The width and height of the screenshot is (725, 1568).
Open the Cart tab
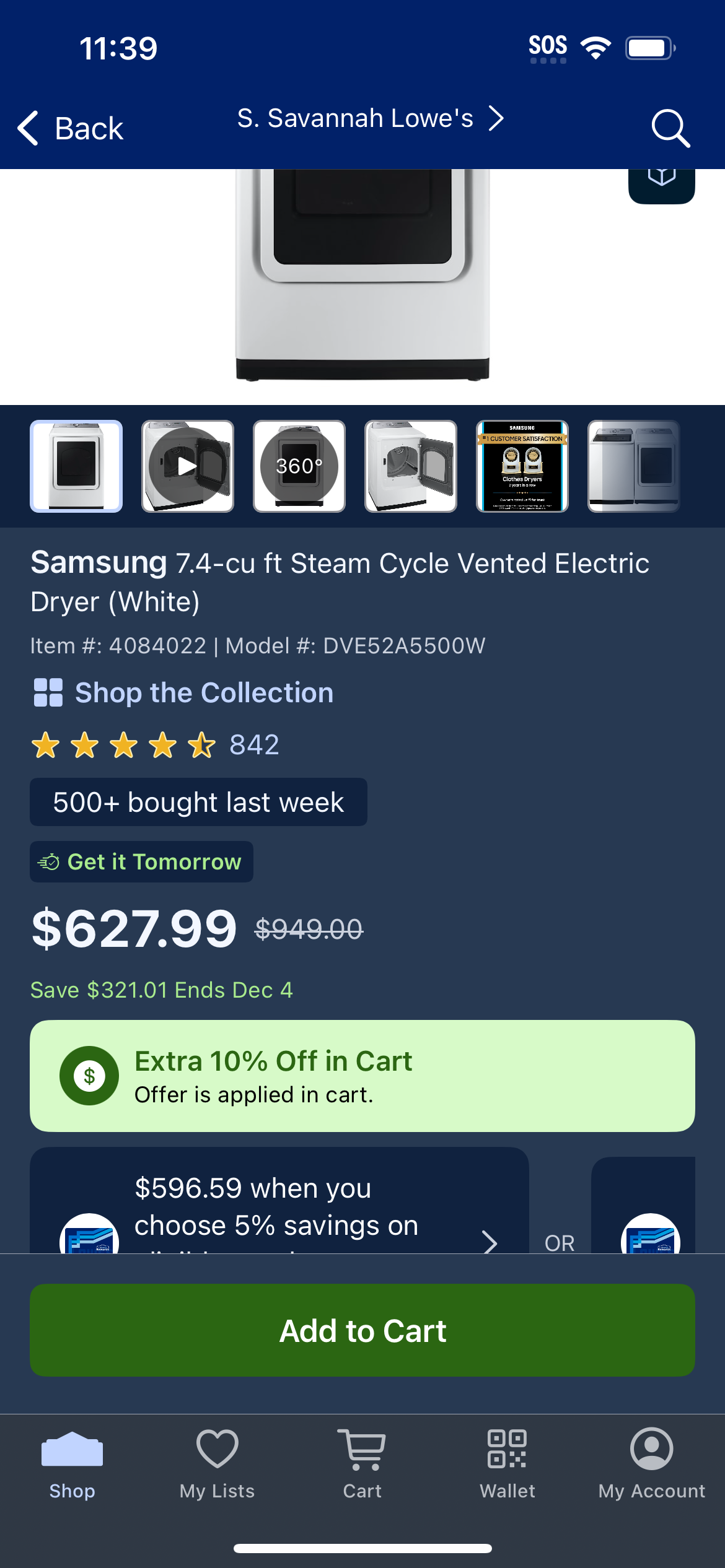(362, 1464)
